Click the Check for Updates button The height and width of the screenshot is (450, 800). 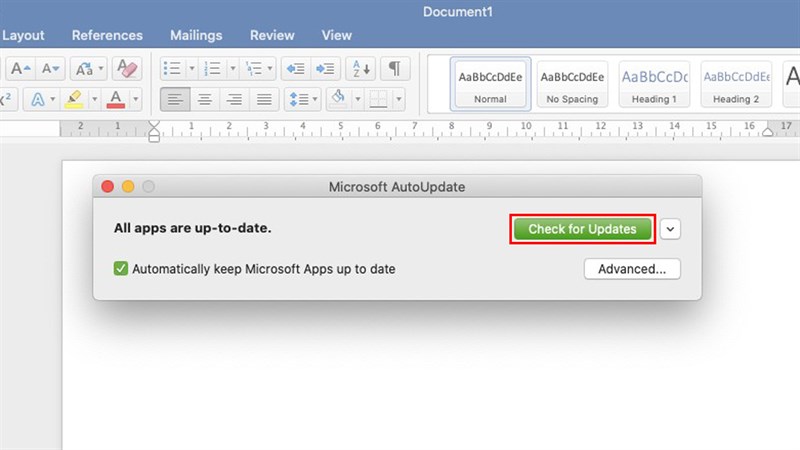pyautogui.click(x=582, y=229)
